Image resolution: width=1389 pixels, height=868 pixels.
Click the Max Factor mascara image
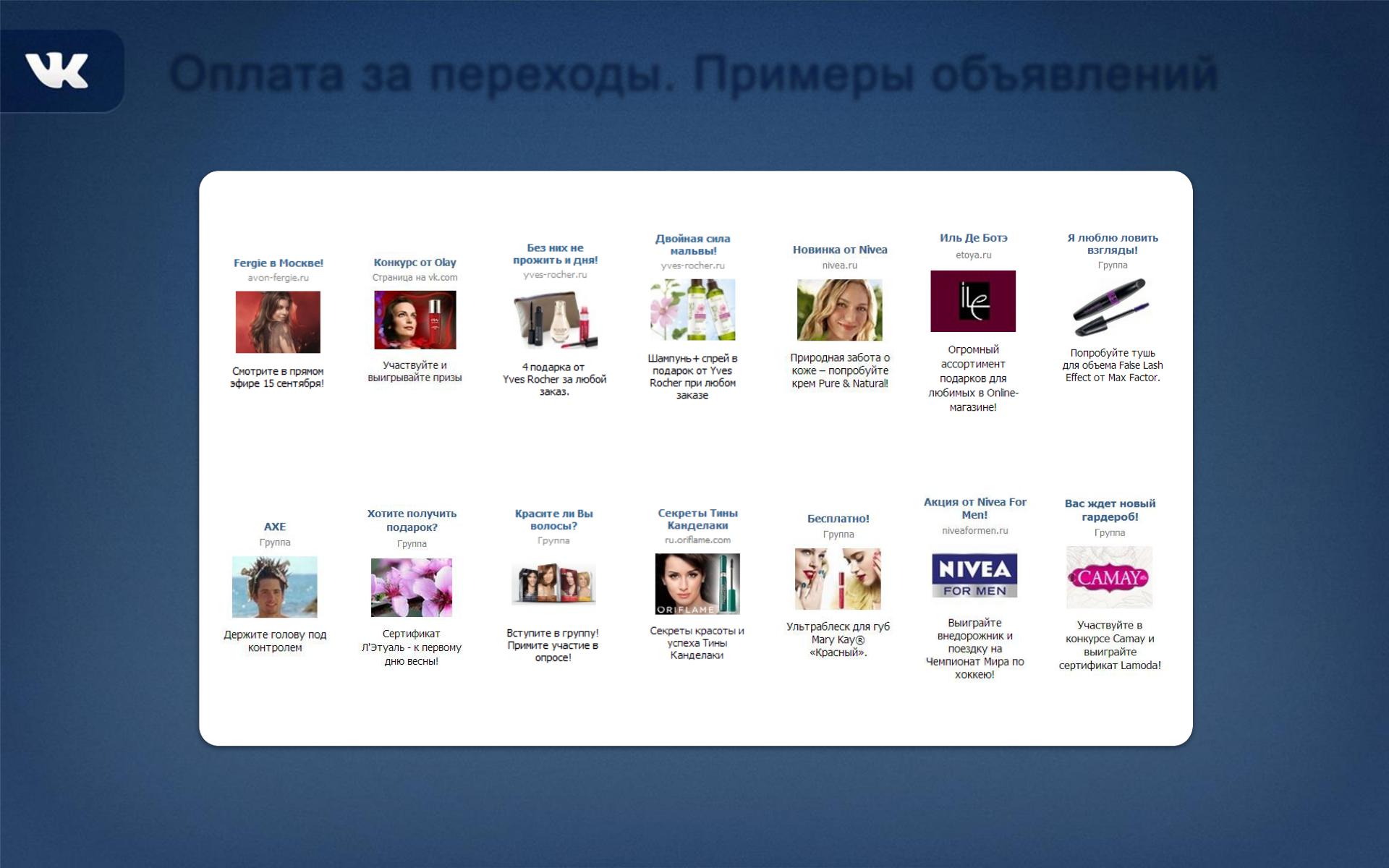[x=1110, y=309]
